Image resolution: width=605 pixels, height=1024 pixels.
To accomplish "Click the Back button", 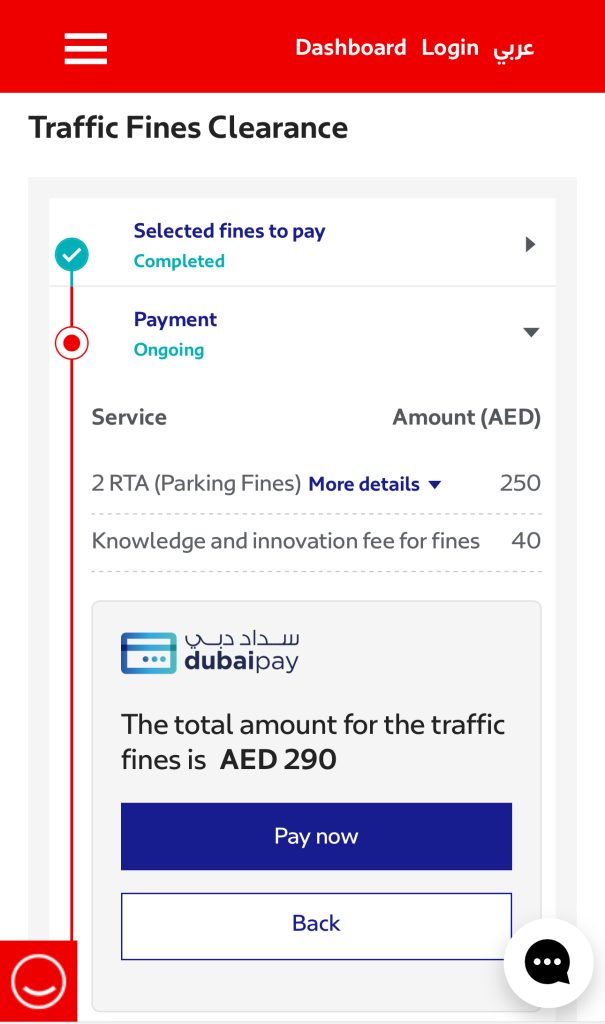I will point(316,925).
